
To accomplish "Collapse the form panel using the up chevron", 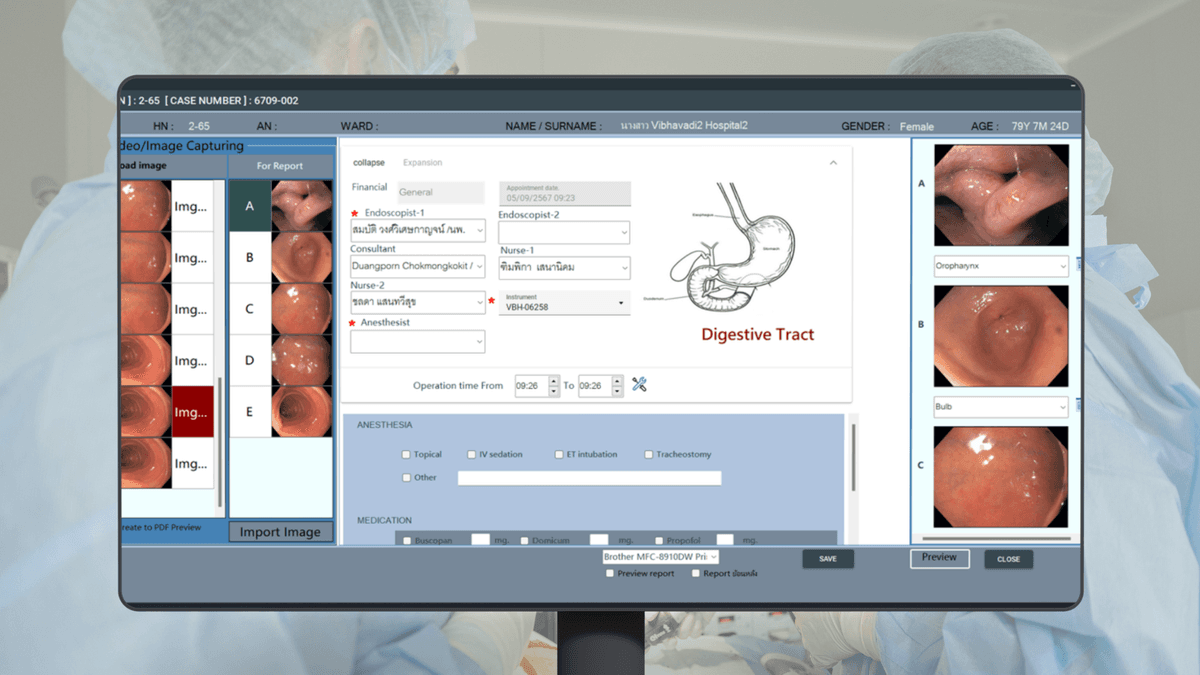I will point(833,162).
